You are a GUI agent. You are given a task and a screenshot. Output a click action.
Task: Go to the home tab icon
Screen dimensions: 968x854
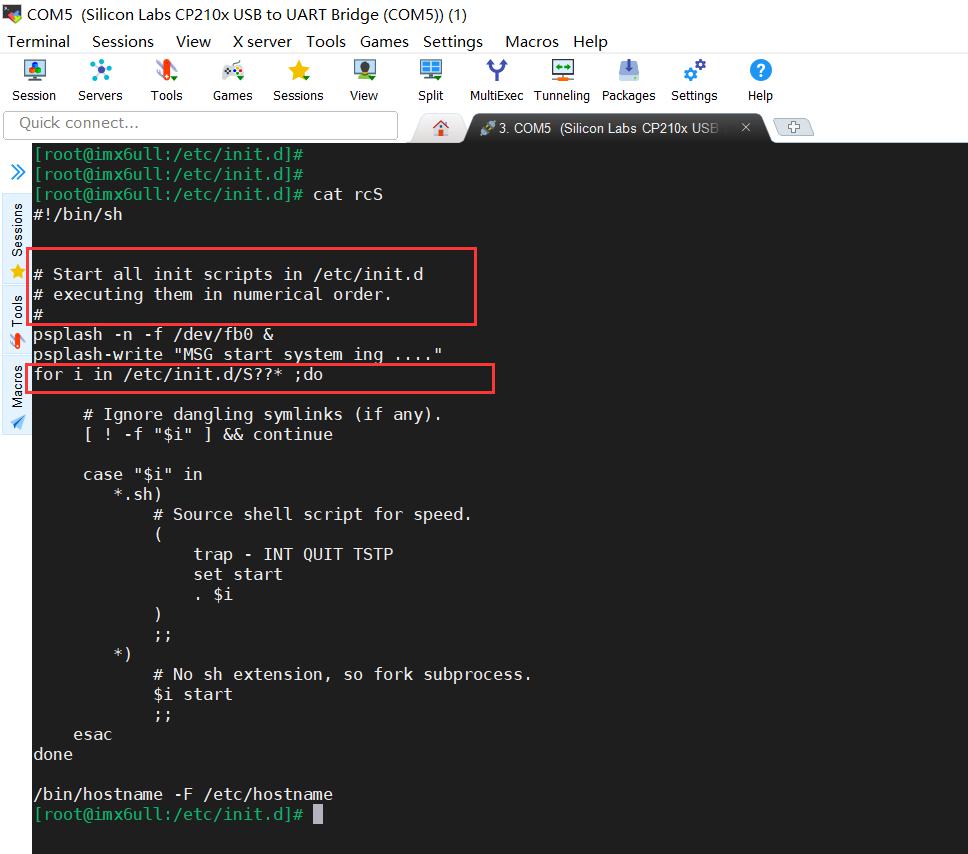tap(441, 128)
